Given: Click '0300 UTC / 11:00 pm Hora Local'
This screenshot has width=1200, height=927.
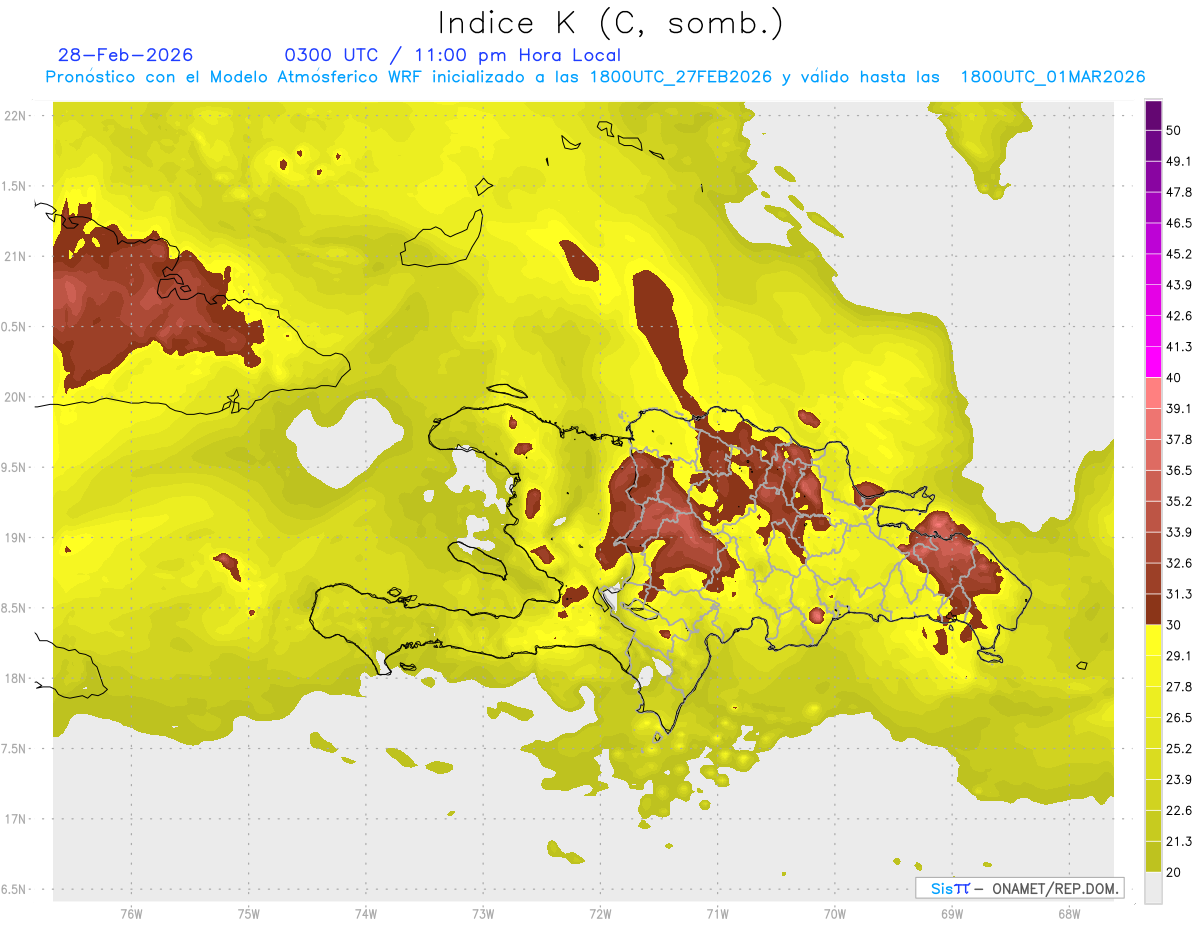Looking at the screenshot, I should point(453,55).
